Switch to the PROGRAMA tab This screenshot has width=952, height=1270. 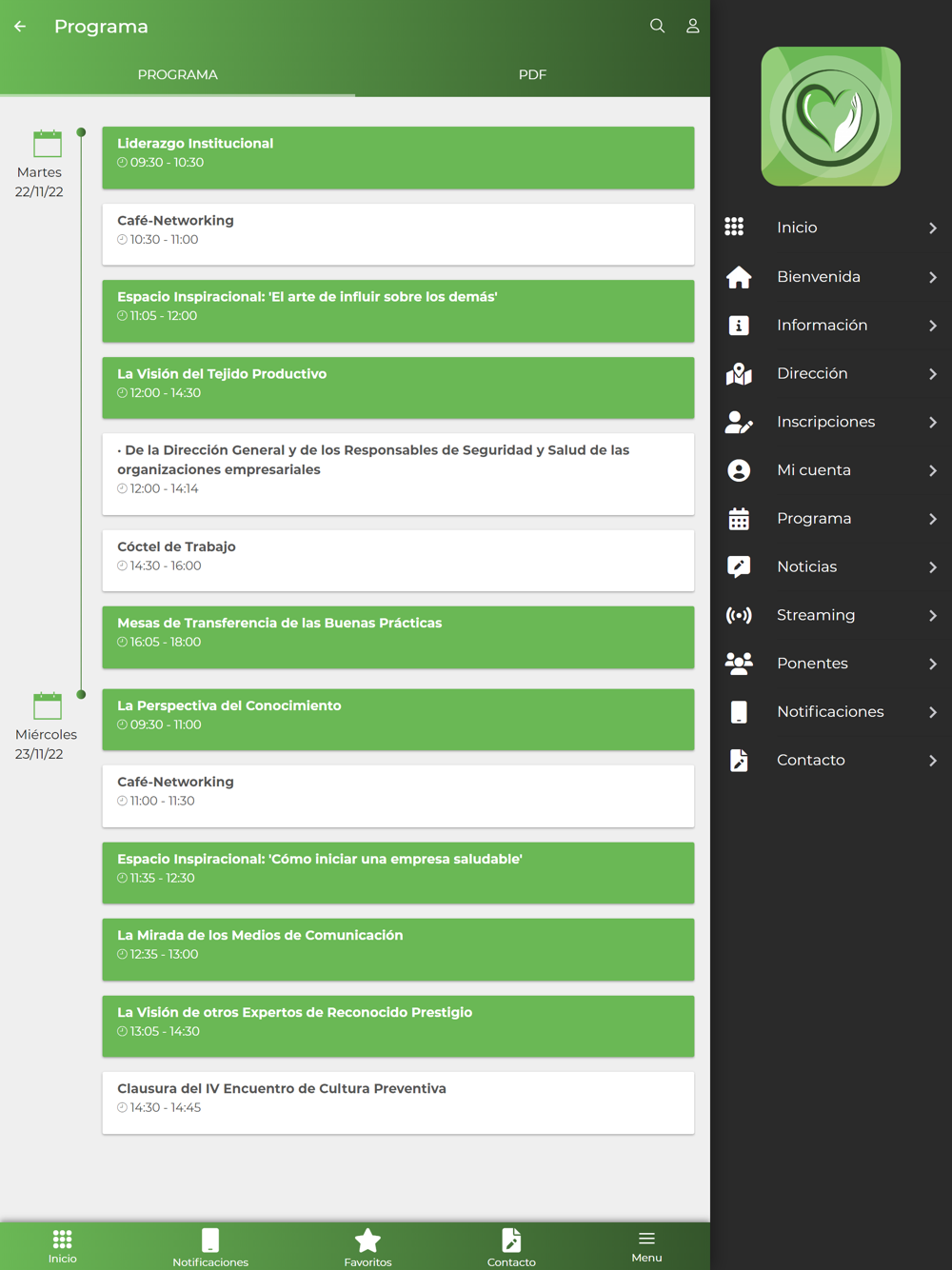click(x=178, y=75)
